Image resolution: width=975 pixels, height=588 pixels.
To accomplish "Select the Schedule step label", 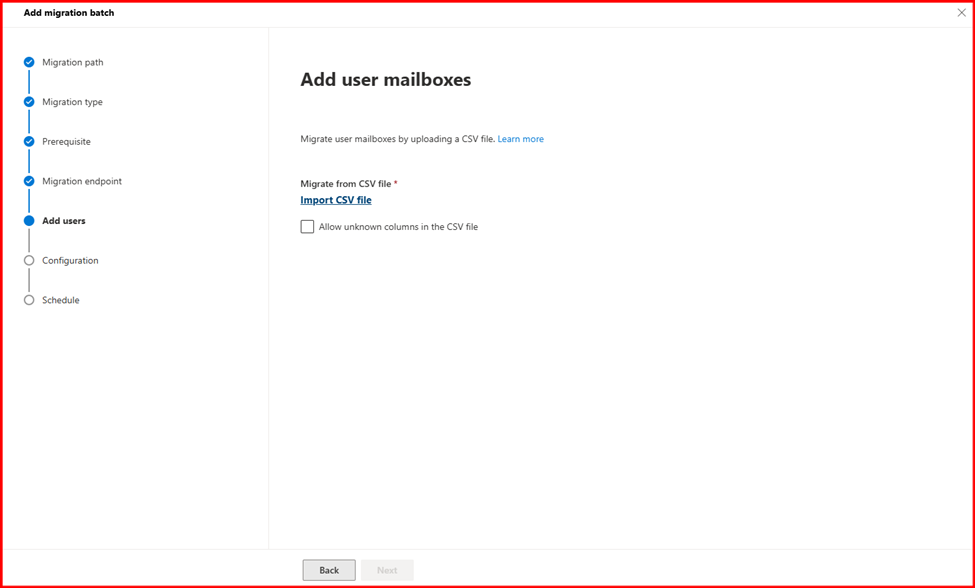I will pyautogui.click(x=60, y=300).
